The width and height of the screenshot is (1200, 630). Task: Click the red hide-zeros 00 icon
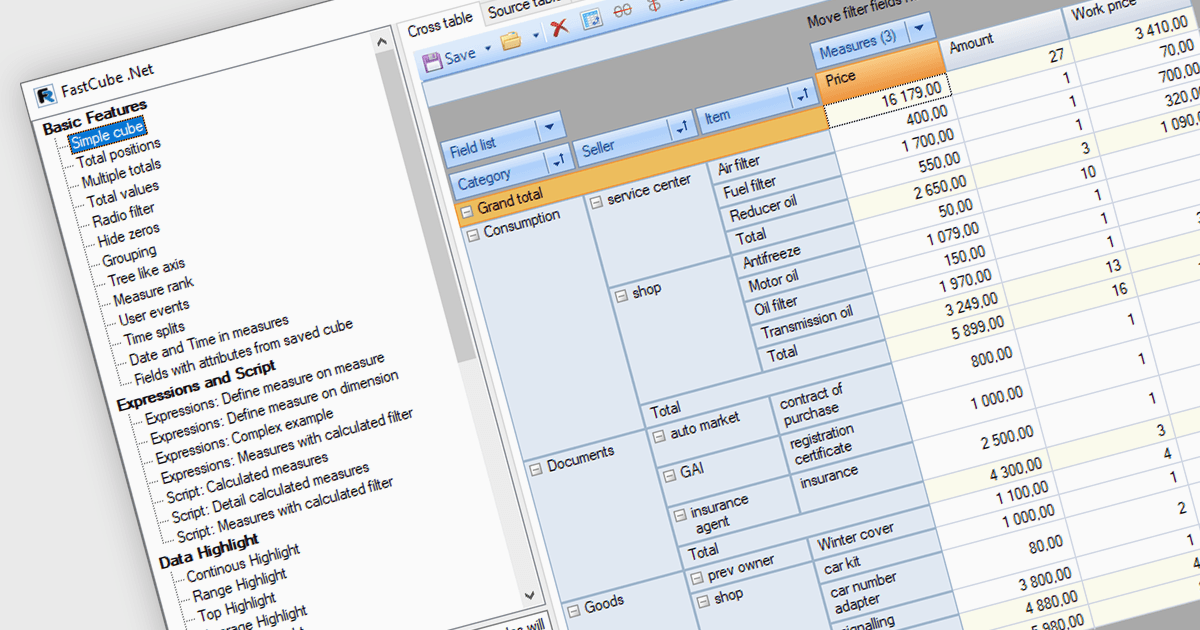coord(624,11)
